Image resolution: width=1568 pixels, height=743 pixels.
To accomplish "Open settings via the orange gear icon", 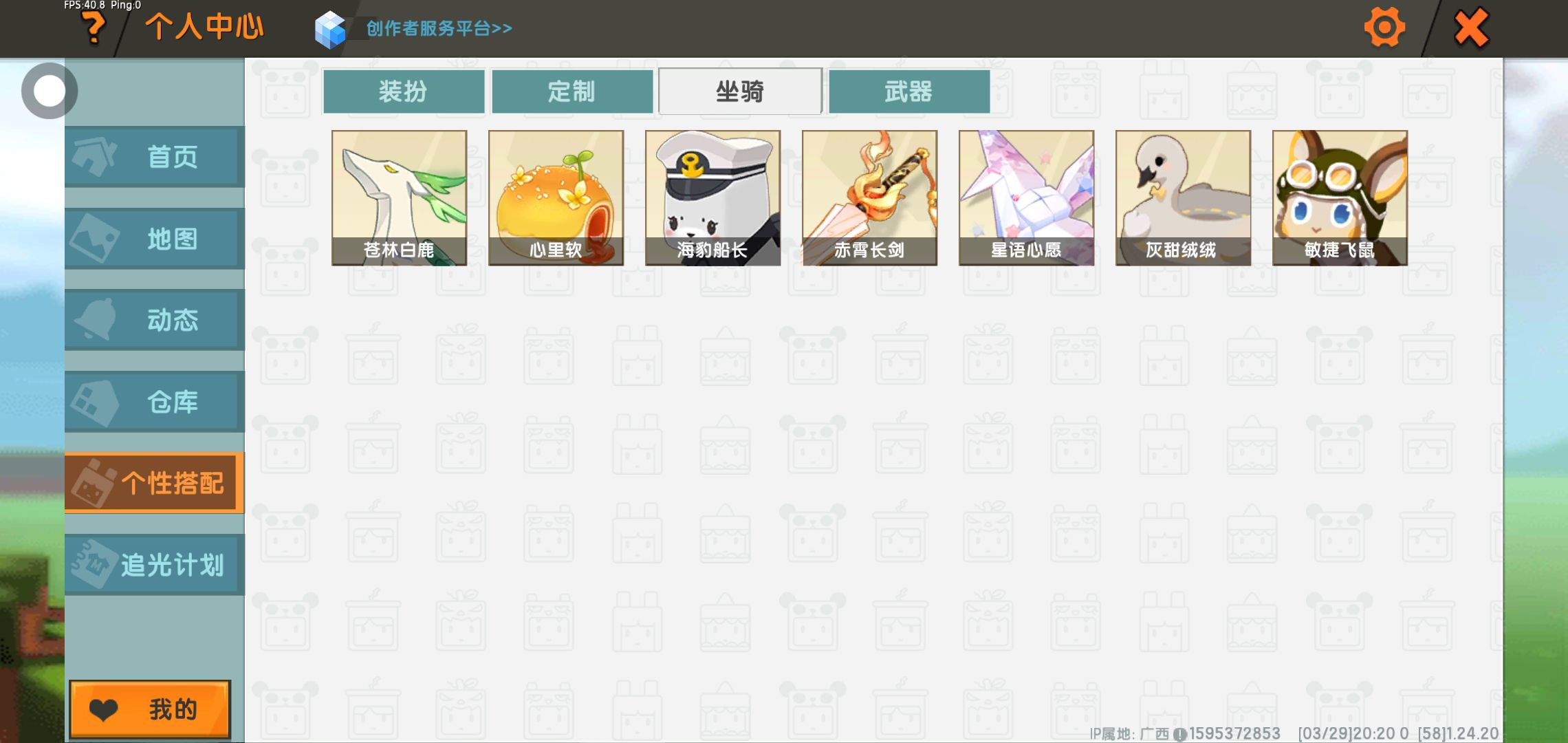I will point(1384,28).
